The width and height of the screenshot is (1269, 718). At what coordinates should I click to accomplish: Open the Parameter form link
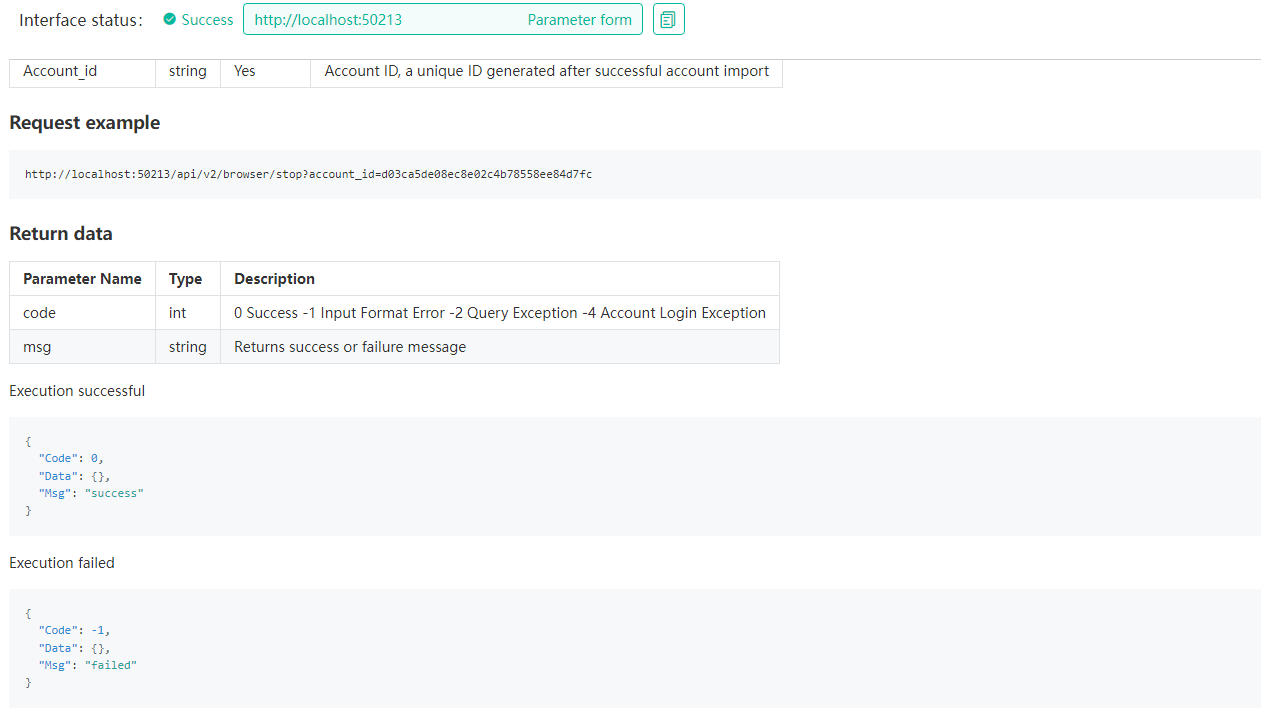point(579,20)
